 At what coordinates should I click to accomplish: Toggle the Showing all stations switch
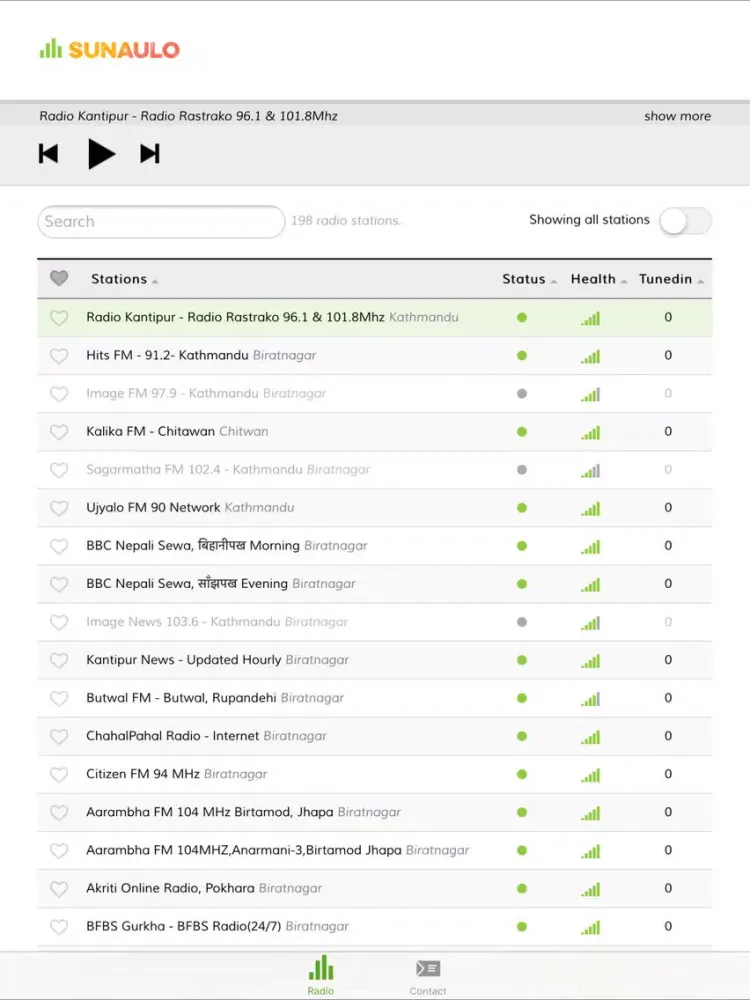[686, 221]
